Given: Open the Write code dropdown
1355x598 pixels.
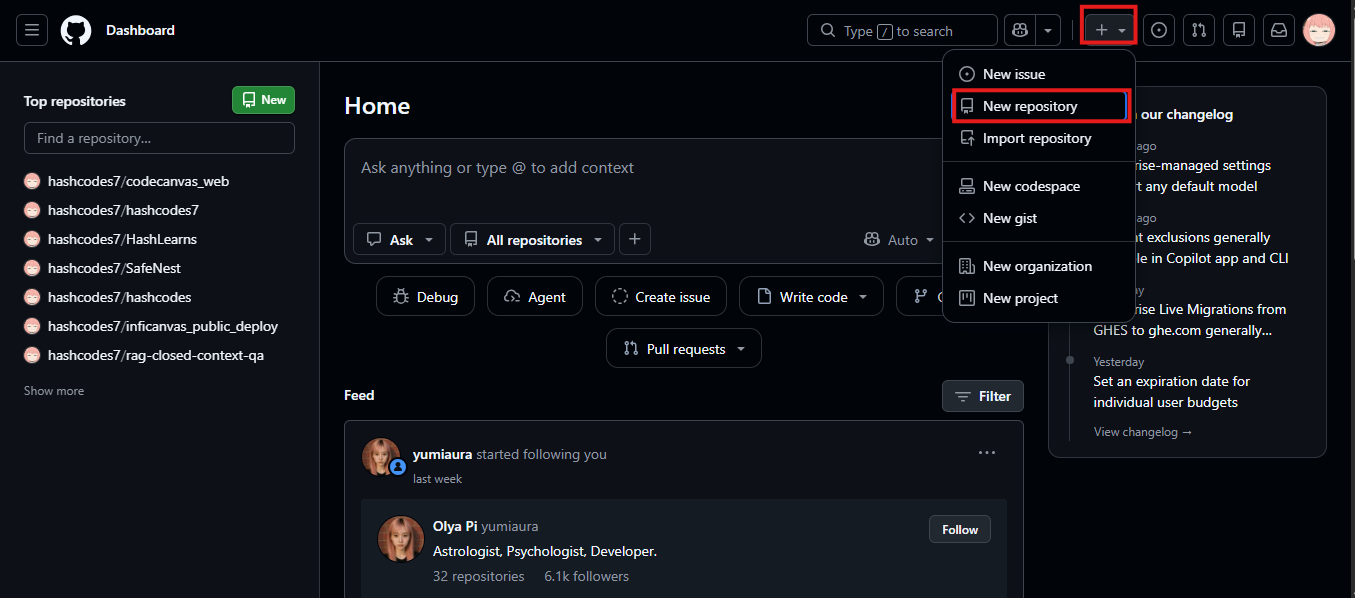Looking at the screenshot, I should 811,297.
